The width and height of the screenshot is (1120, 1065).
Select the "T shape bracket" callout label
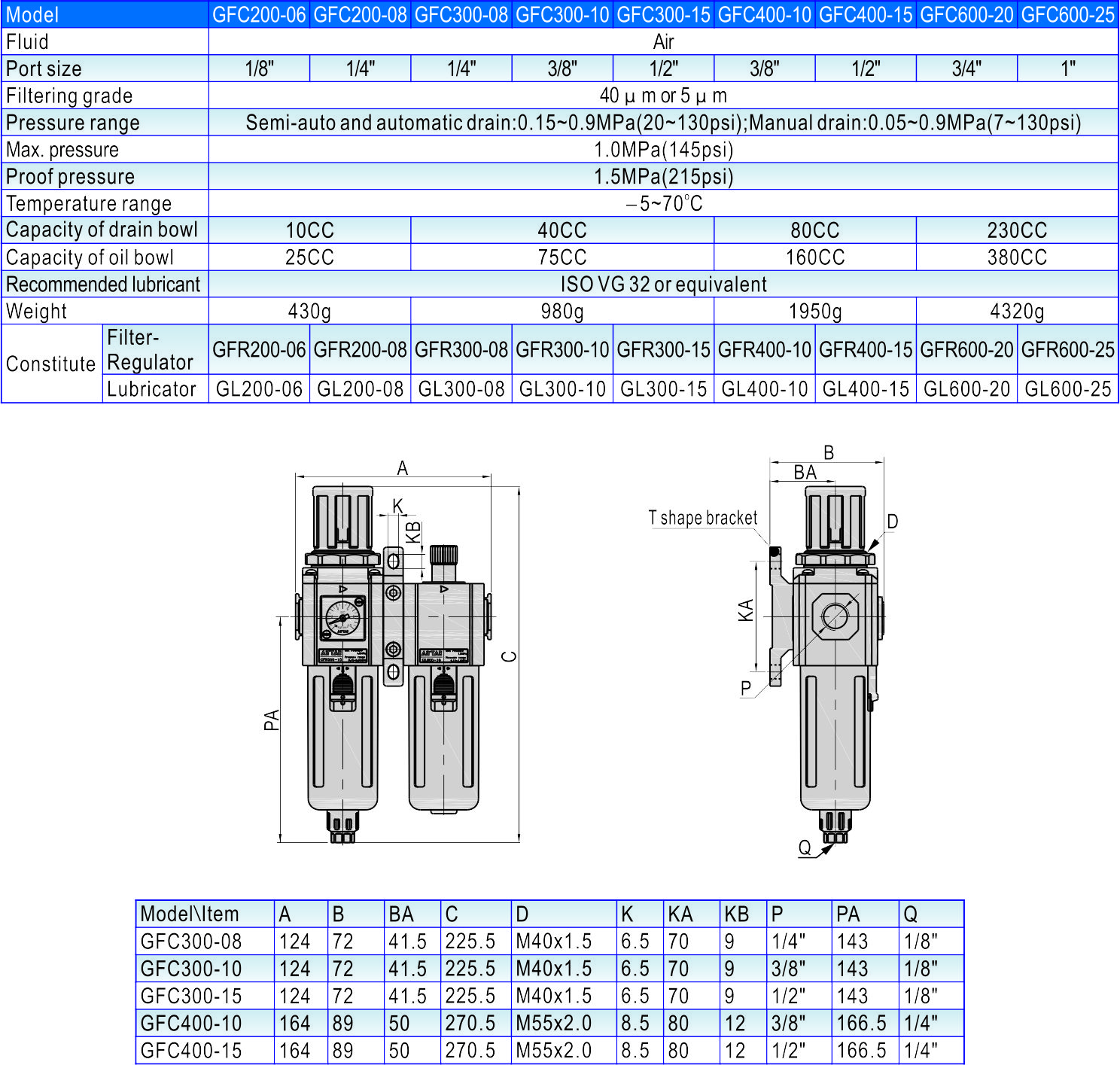(x=703, y=518)
